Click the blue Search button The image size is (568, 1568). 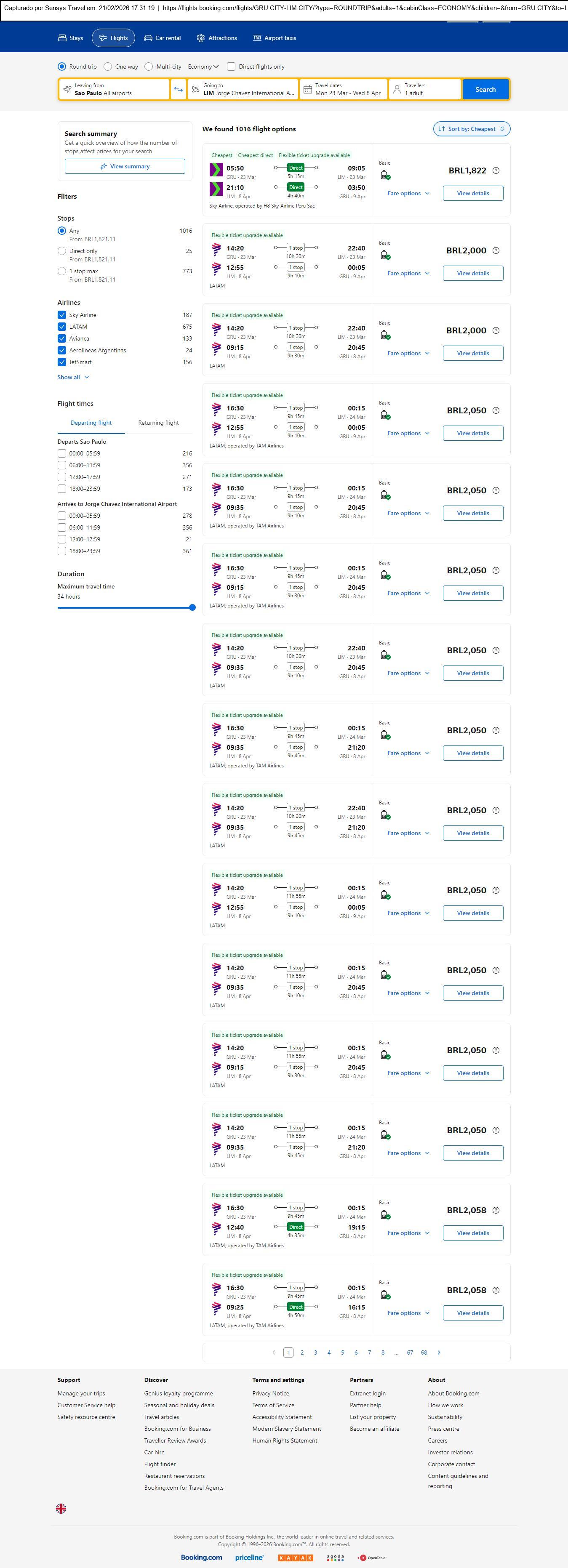point(485,90)
